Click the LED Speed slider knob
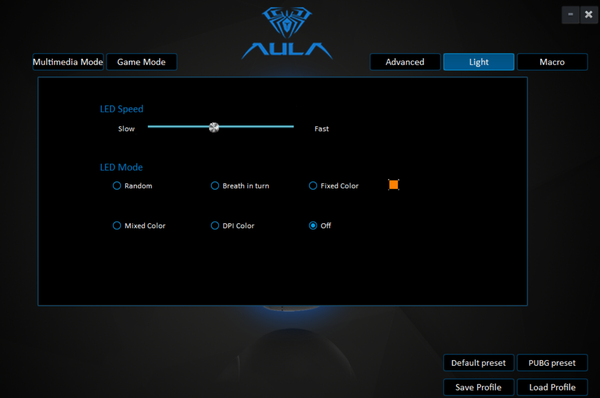The image size is (600, 398). coord(214,127)
